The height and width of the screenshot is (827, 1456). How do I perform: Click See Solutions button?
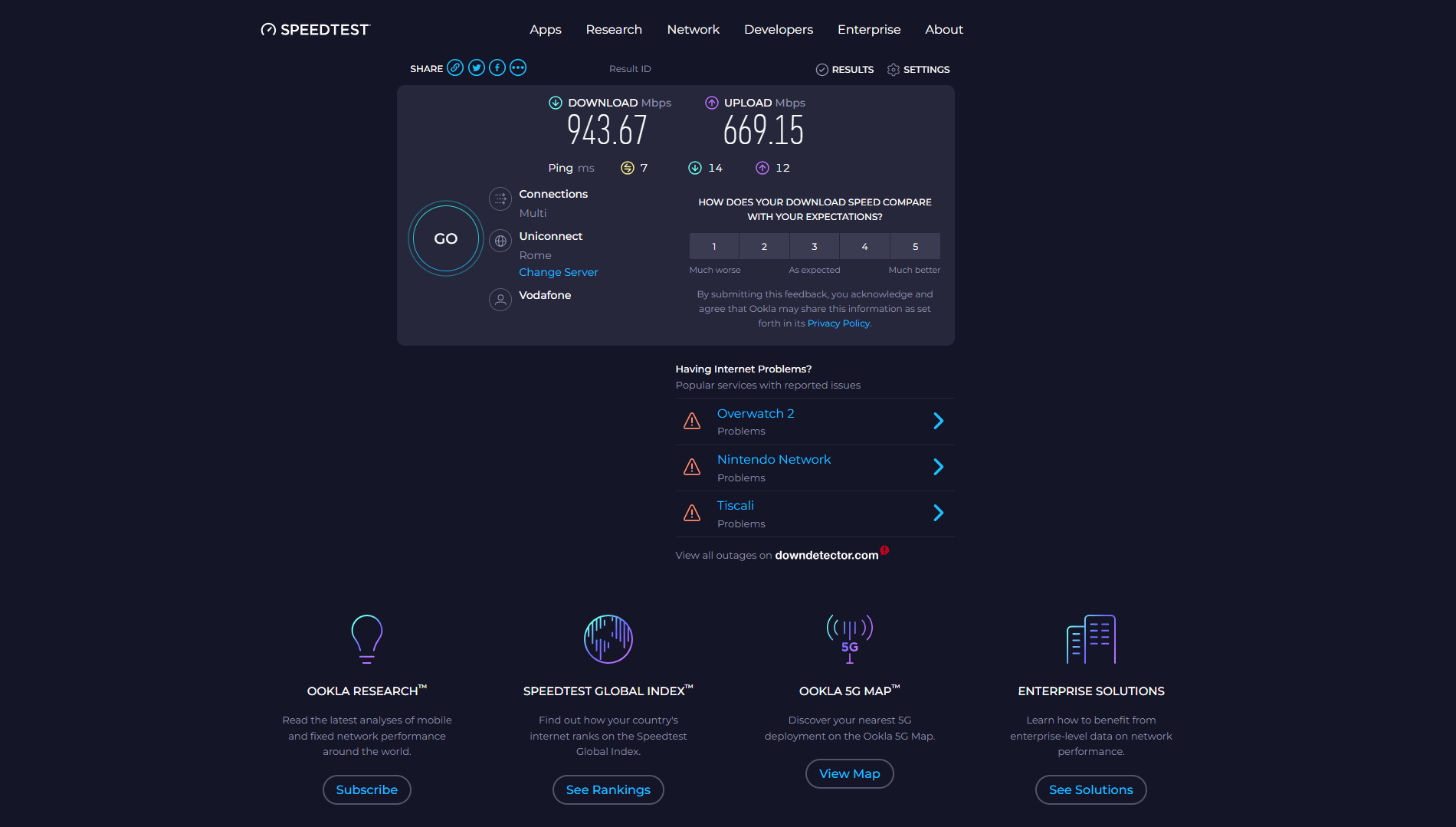[x=1091, y=789]
